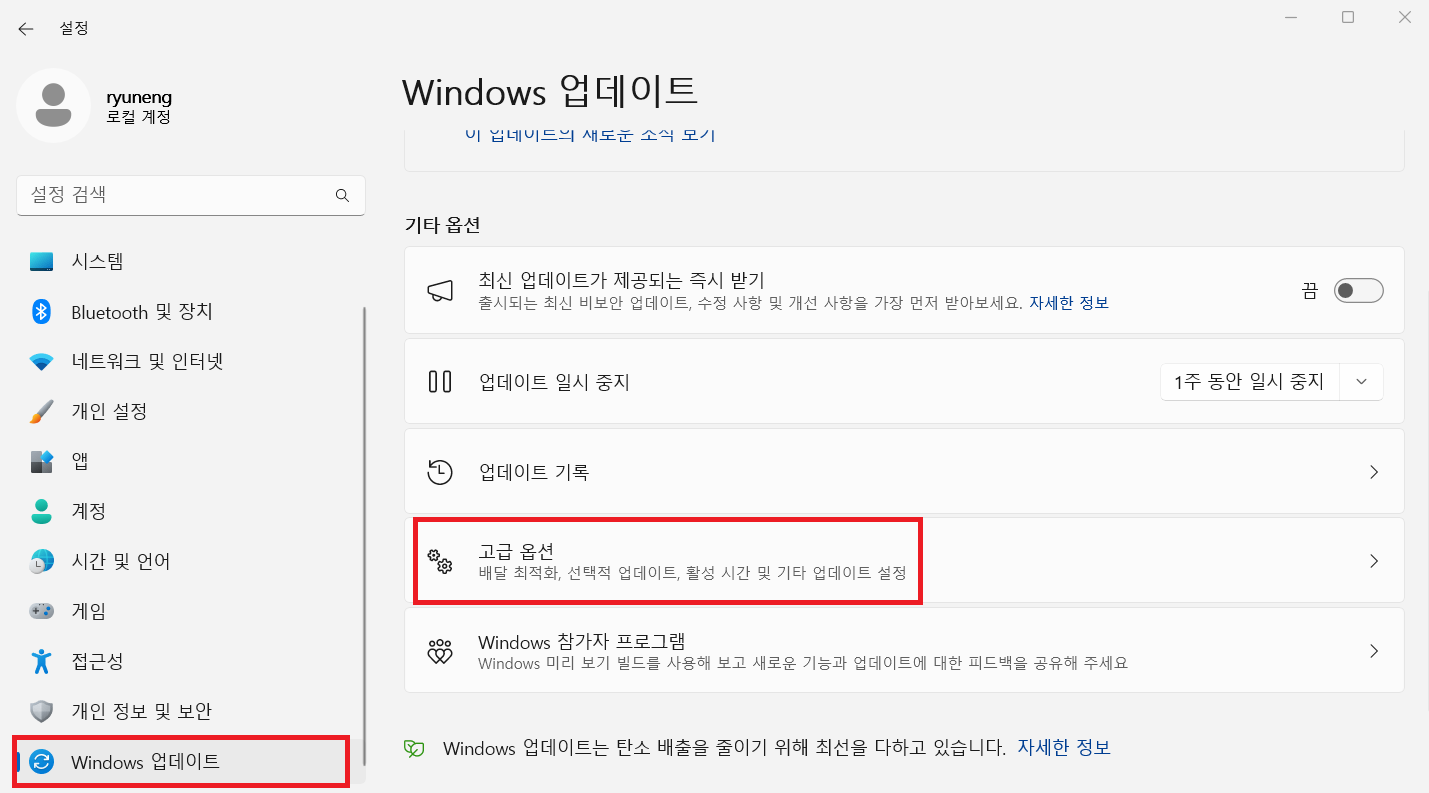Click the megaphone icon for 최신 업데이트

tap(440, 291)
